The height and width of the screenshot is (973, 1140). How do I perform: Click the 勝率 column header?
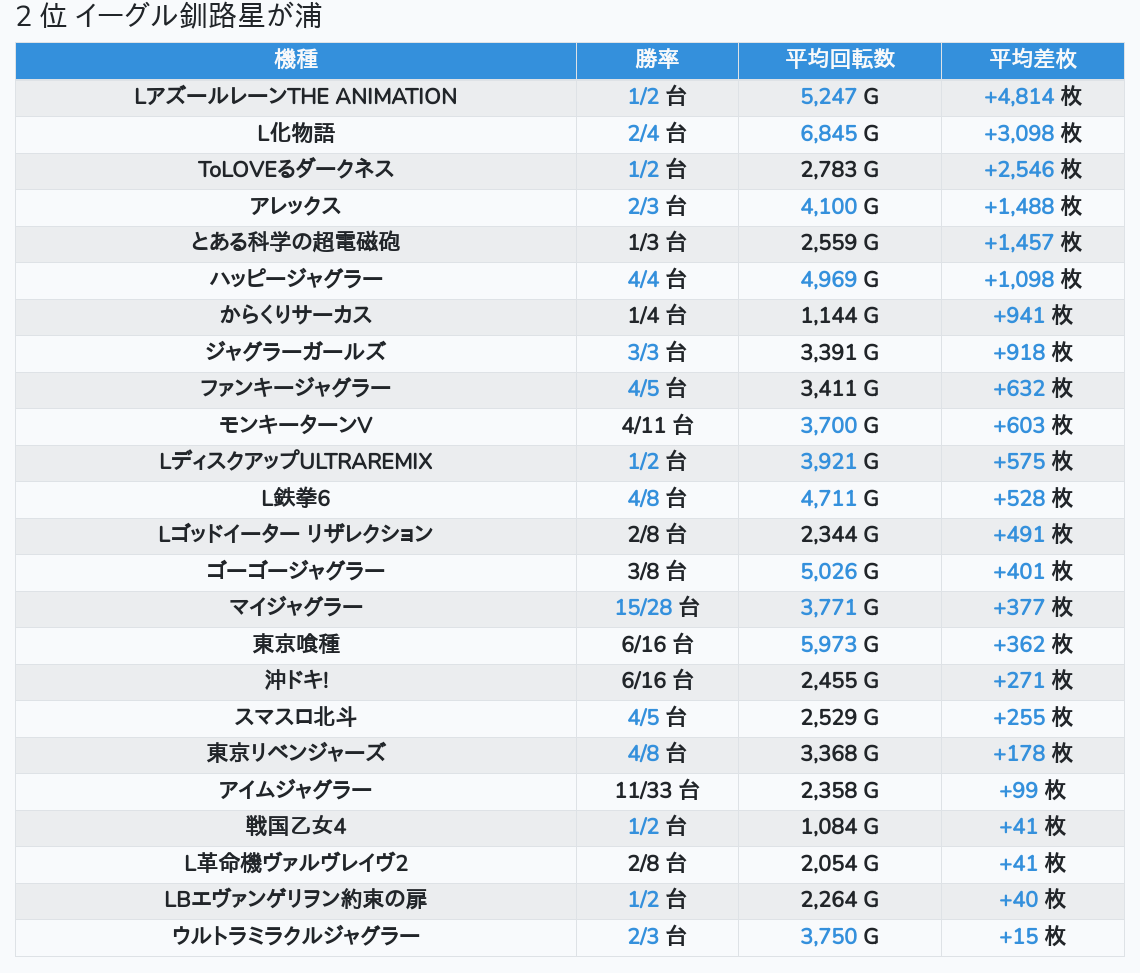pos(657,60)
